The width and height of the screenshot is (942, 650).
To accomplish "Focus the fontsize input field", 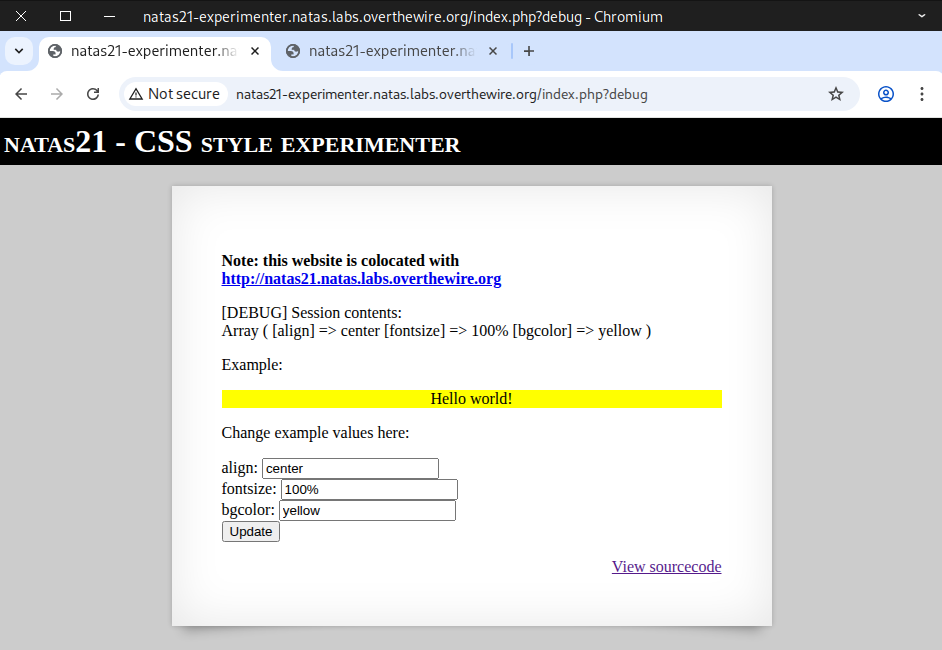I will tap(369, 490).
